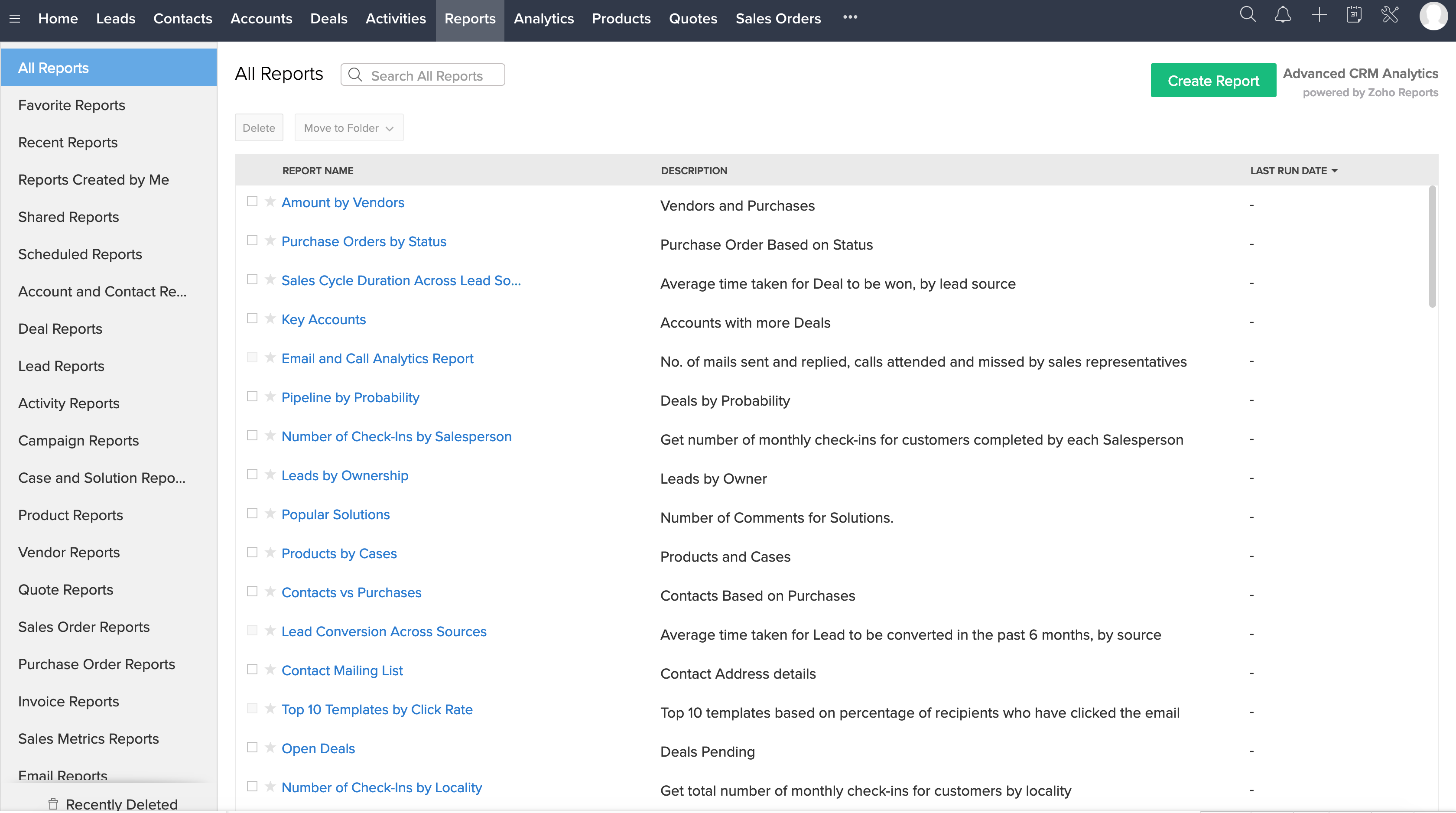Open the calendar icon in header
Viewport: 1456px width, 813px height.
1354,15
